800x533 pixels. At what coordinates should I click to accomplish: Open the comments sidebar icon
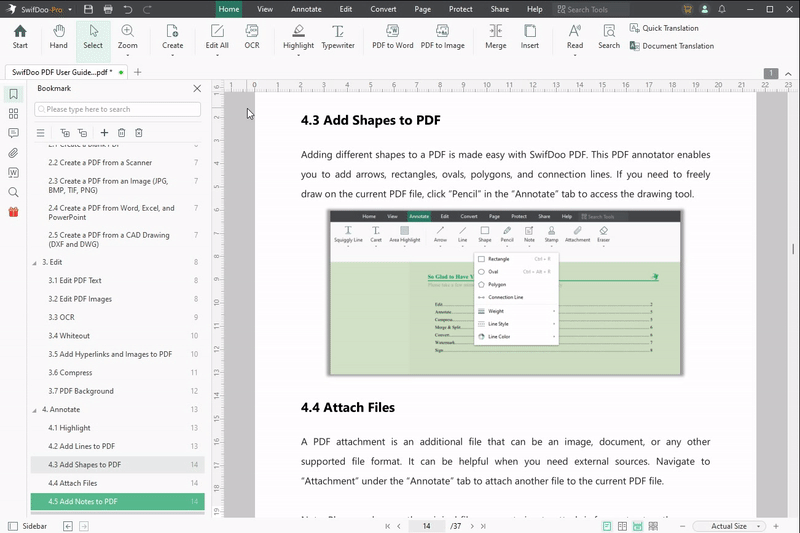click(x=14, y=133)
